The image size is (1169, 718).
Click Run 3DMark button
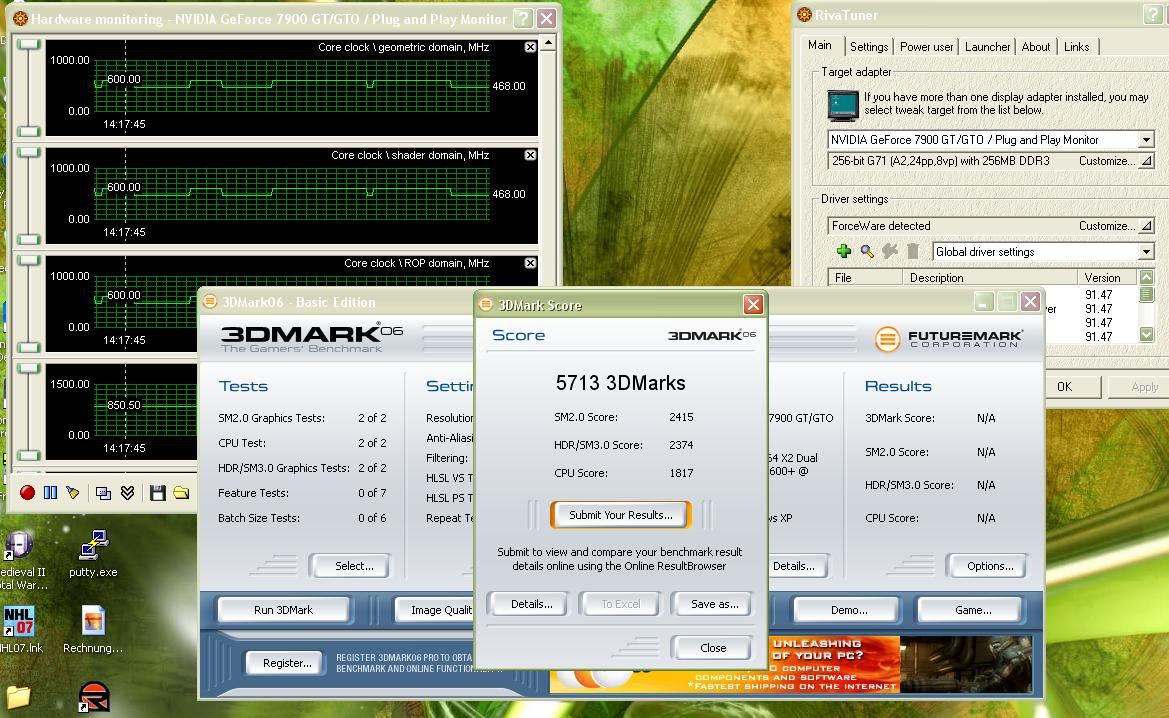[x=283, y=610]
